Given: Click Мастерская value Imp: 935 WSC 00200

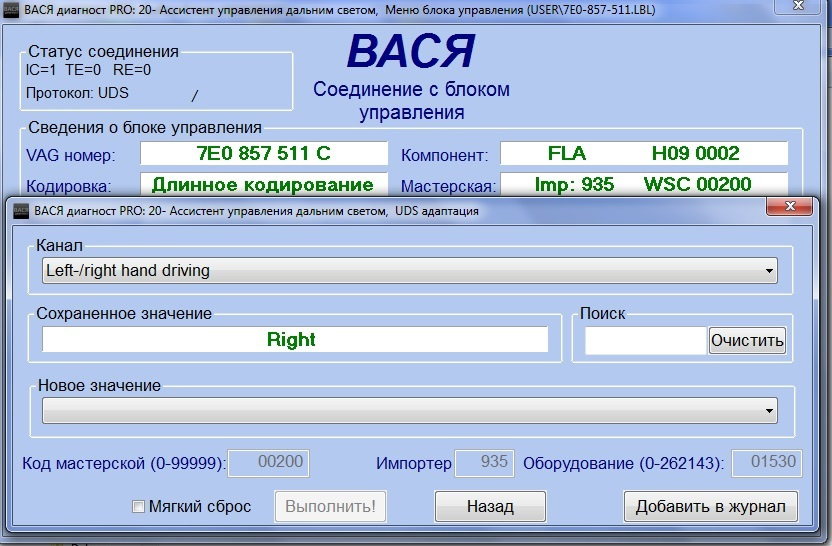Looking at the screenshot, I should (644, 184).
